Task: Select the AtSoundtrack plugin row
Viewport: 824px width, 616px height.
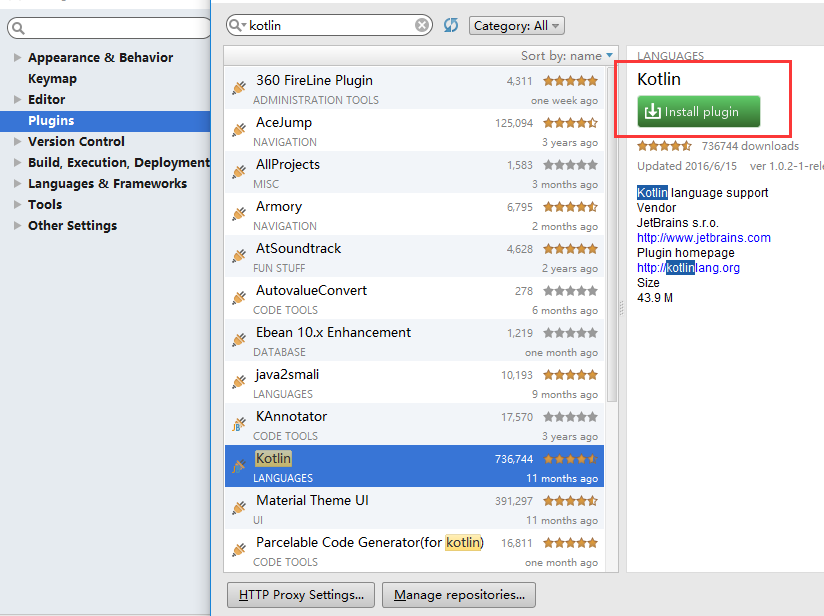Action: [x=414, y=256]
